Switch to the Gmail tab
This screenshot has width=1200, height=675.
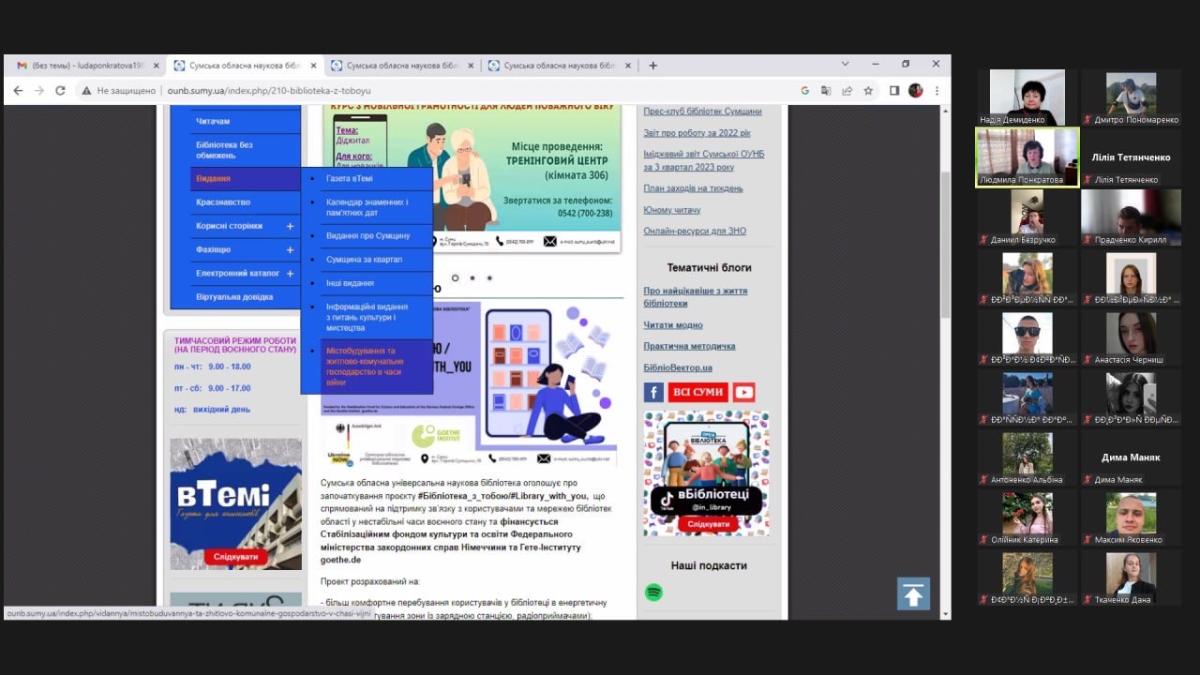pyautogui.click(x=85, y=65)
